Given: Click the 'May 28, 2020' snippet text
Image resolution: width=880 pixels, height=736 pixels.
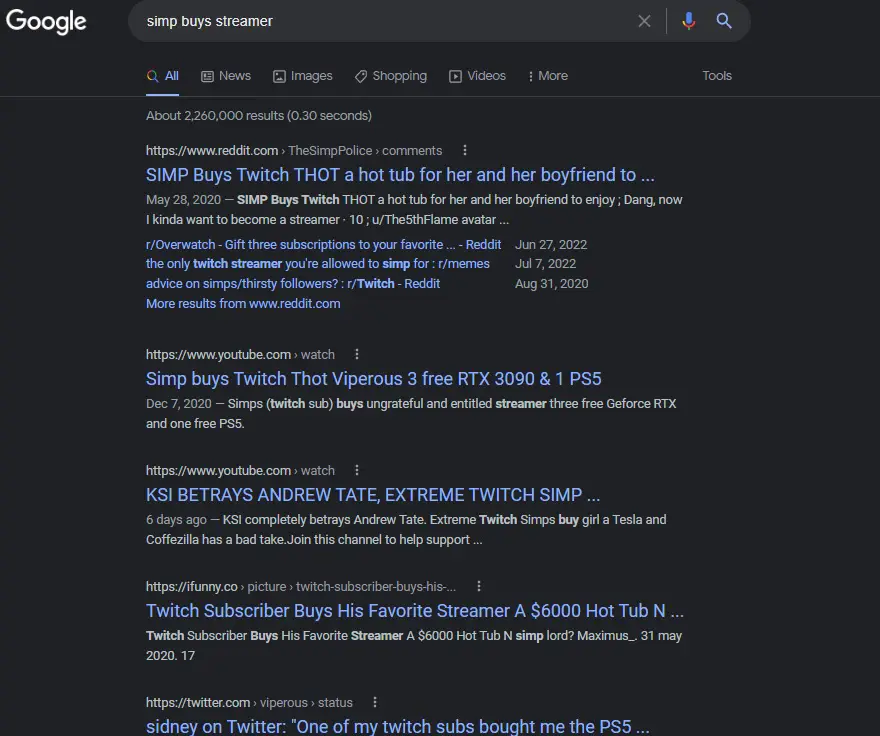Looking at the screenshot, I should pos(184,200).
